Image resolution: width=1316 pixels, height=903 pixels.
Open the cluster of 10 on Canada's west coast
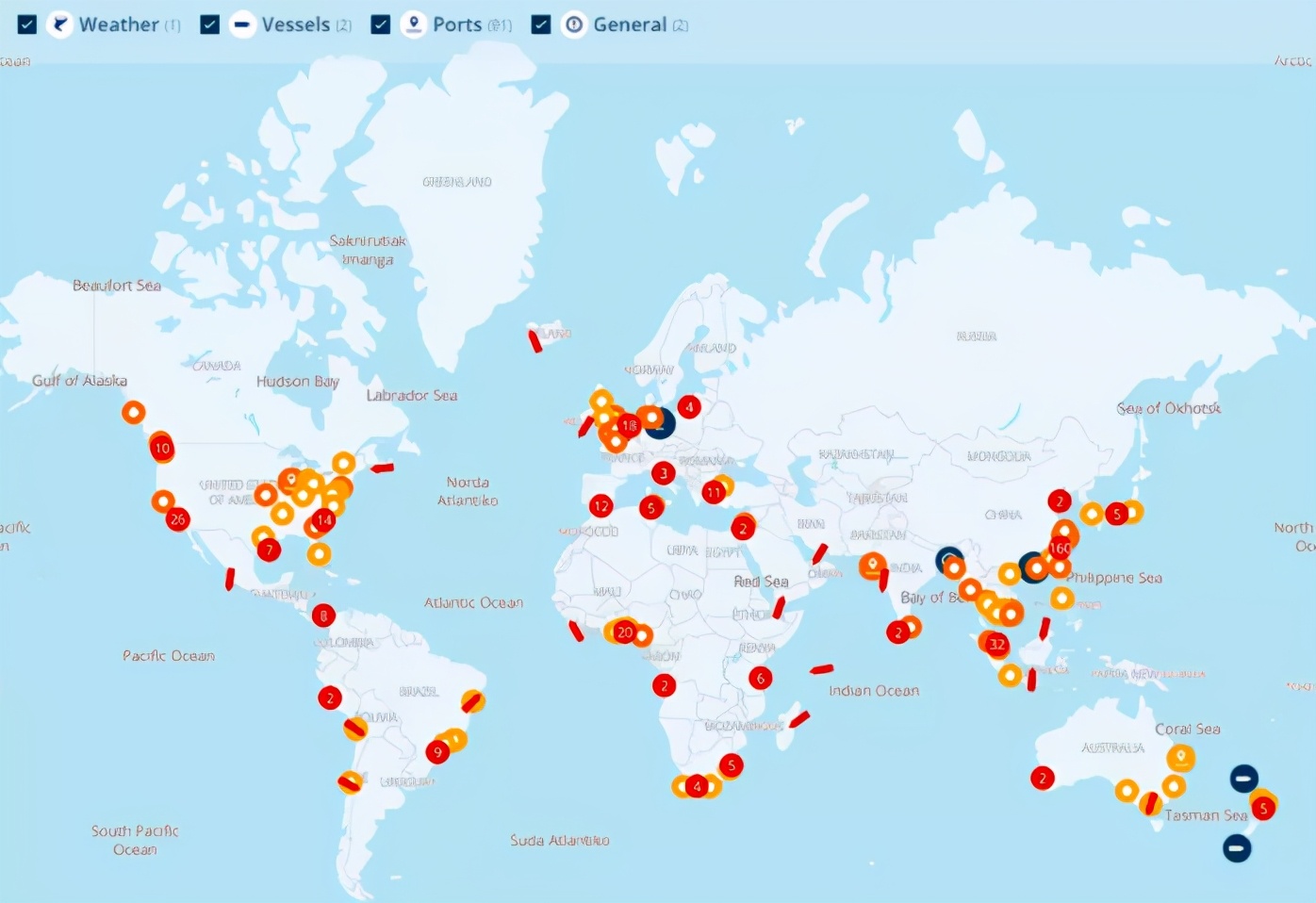point(162,448)
